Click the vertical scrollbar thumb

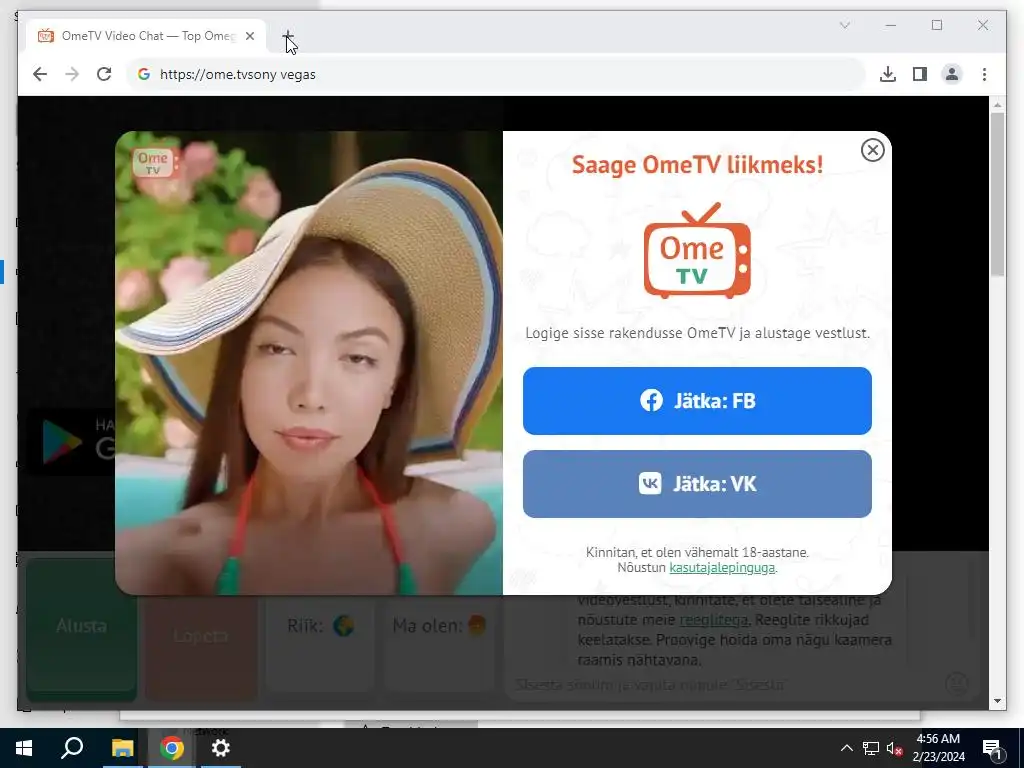(997, 194)
